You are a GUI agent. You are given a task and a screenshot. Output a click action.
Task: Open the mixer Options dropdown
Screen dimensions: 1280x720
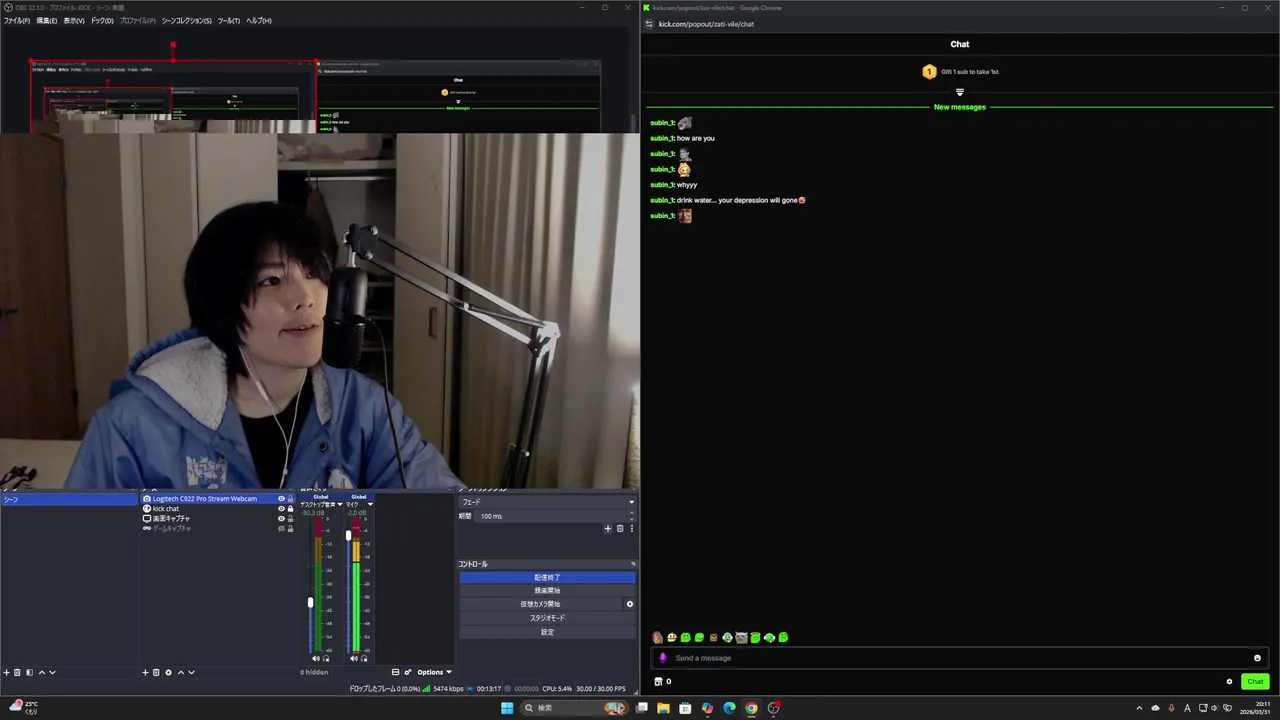(x=434, y=672)
